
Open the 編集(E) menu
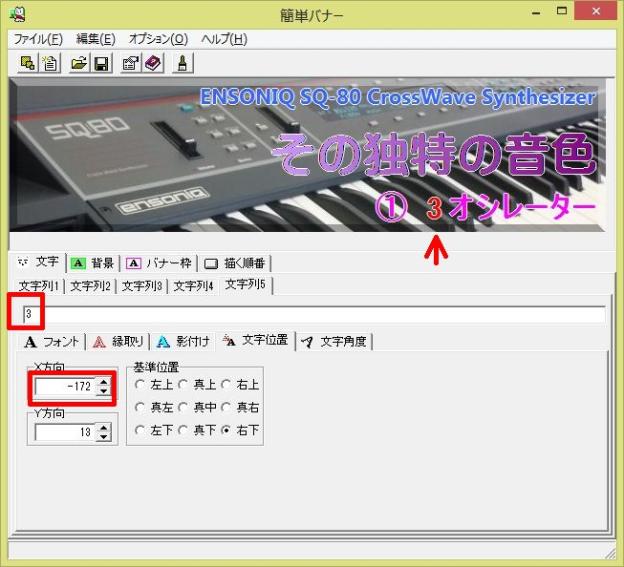[x=96, y=39]
